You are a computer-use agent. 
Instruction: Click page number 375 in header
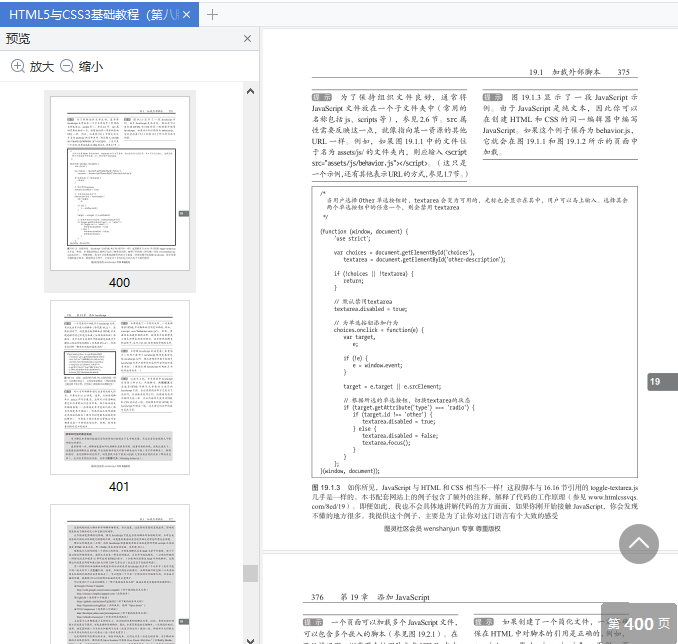623,72
